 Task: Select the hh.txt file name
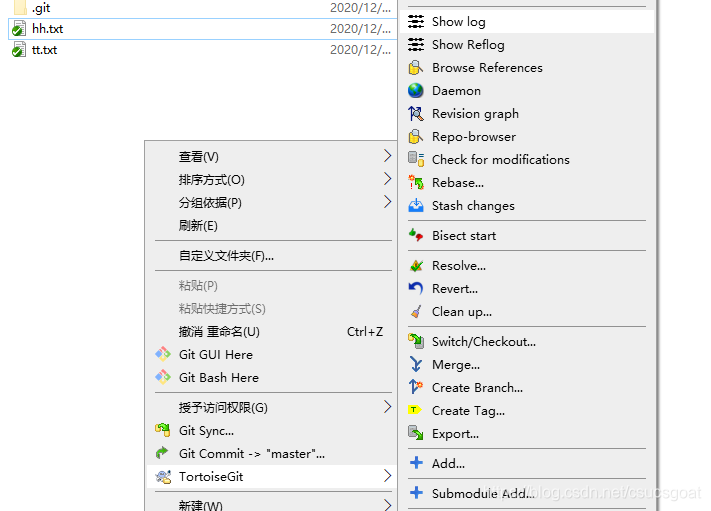point(48,29)
